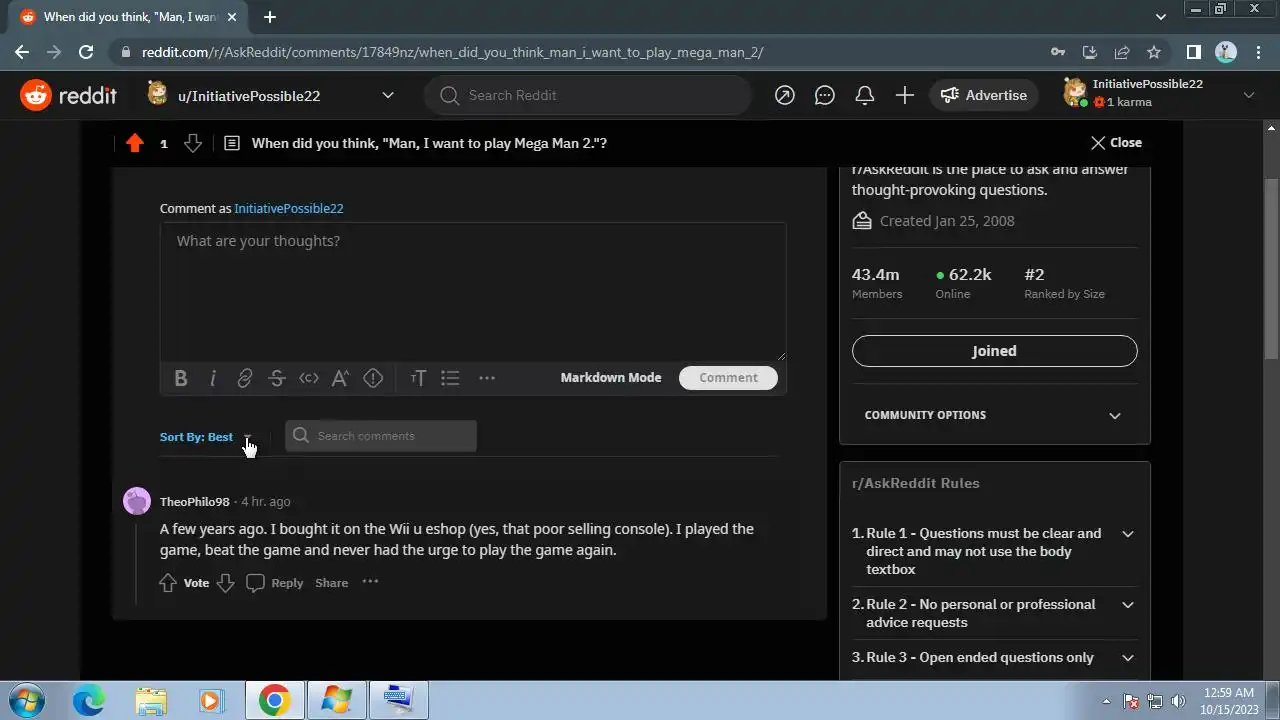Expand Community Options
Screen dimensions: 1280x720
(994, 415)
